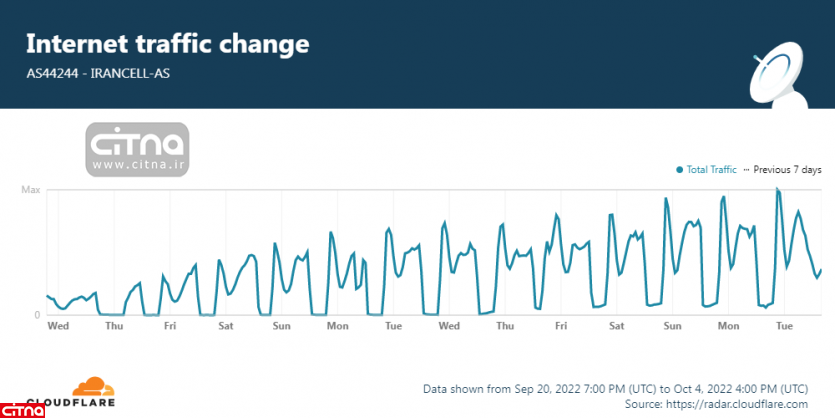This screenshot has height=418, width=835.
Task: Toggle the Total Traffic legend series
Action: tap(711, 170)
